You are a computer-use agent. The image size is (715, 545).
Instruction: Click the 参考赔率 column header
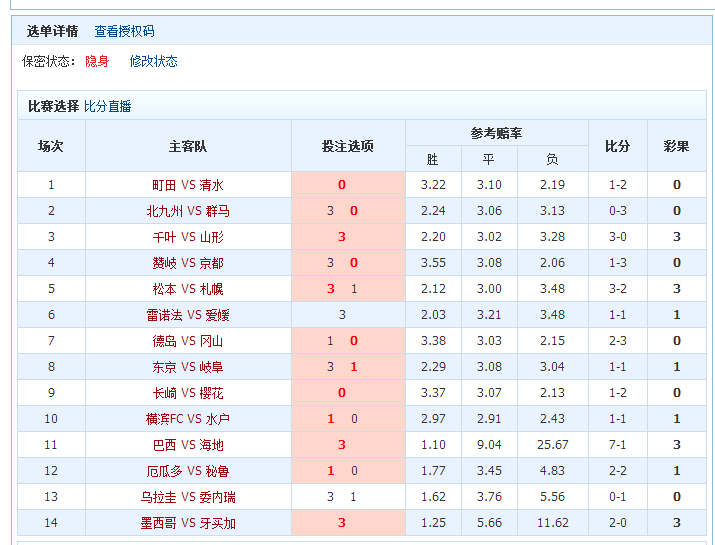(496, 133)
